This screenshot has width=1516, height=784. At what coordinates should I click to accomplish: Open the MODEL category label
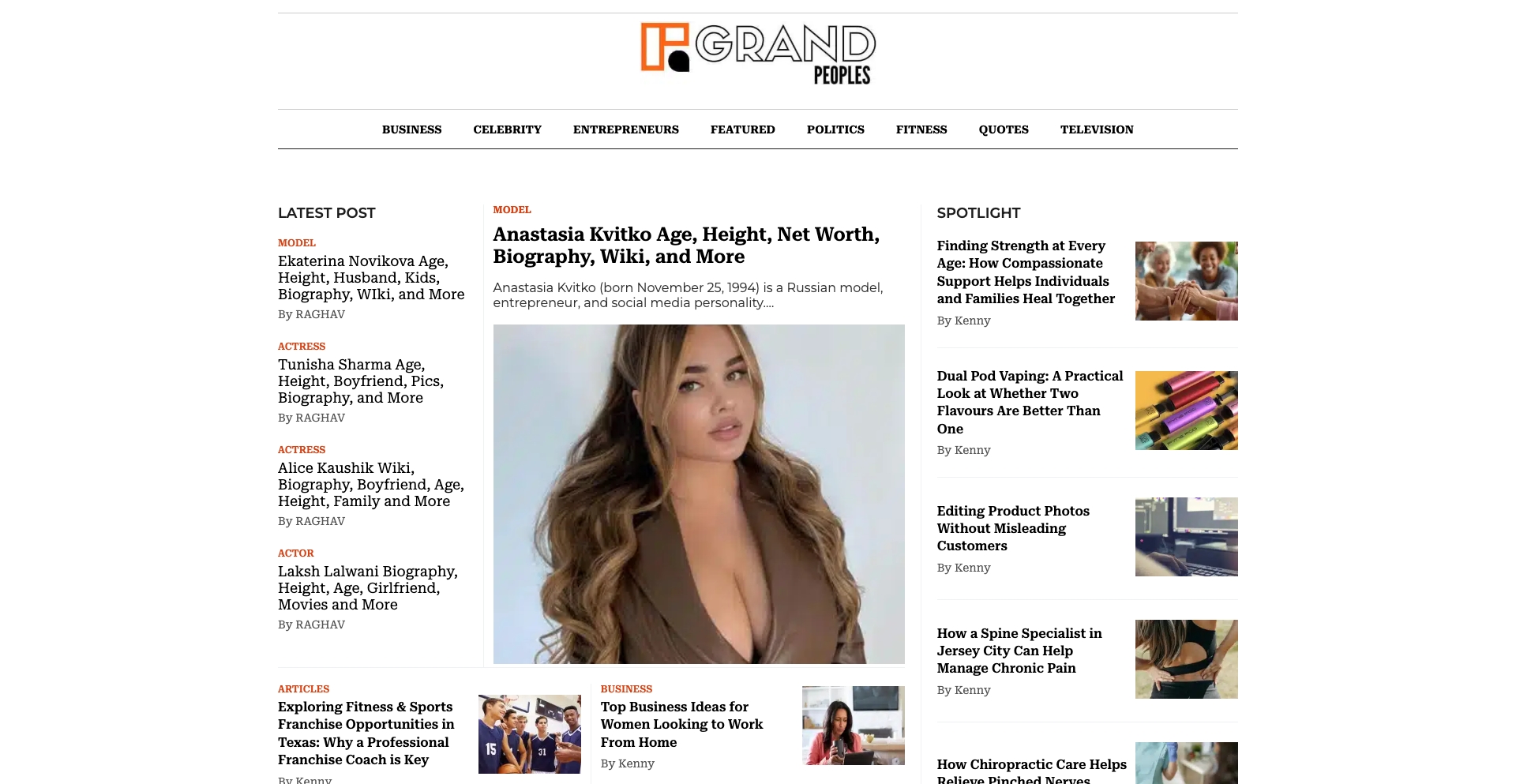[x=296, y=242]
